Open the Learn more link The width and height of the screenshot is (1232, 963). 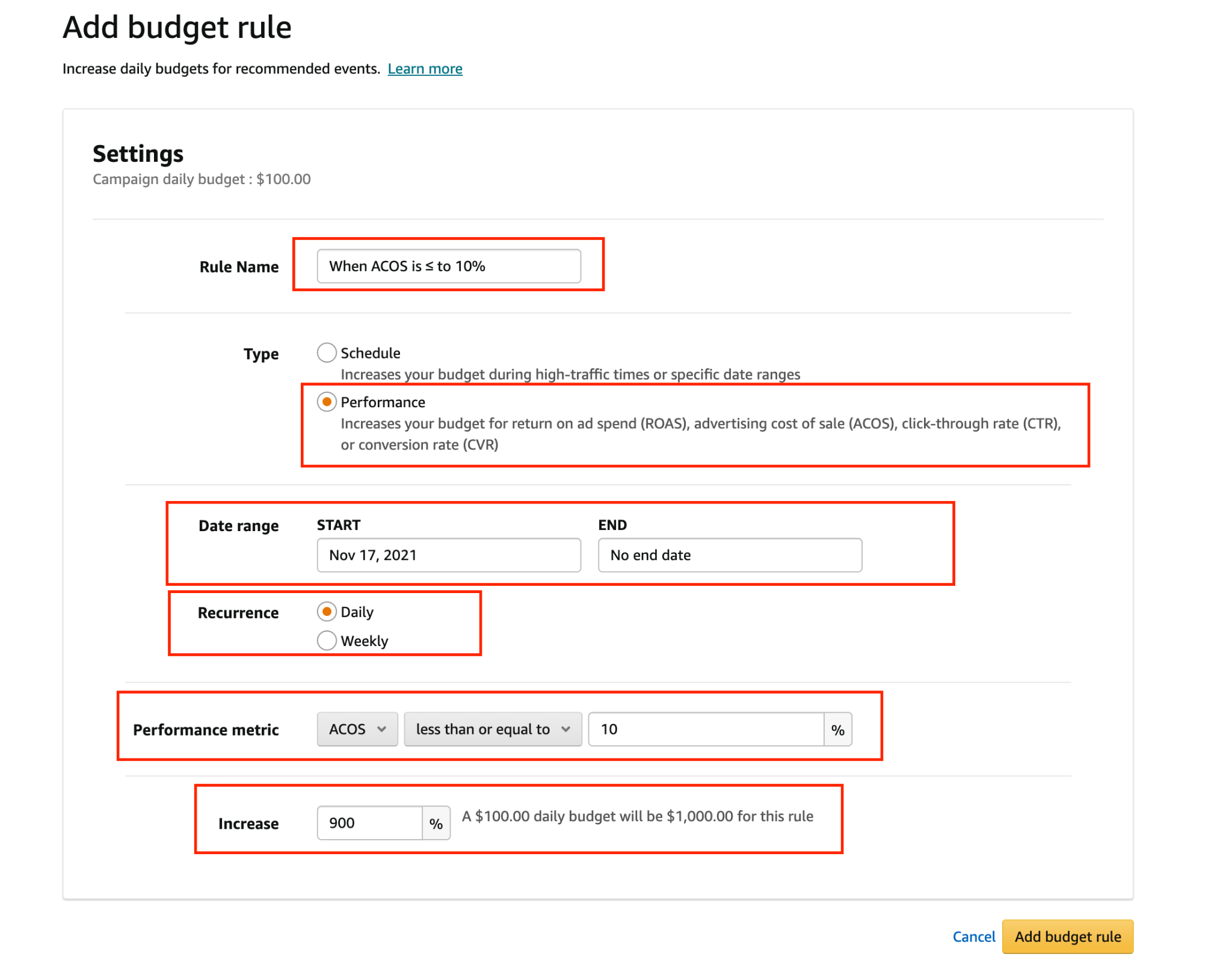(425, 69)
